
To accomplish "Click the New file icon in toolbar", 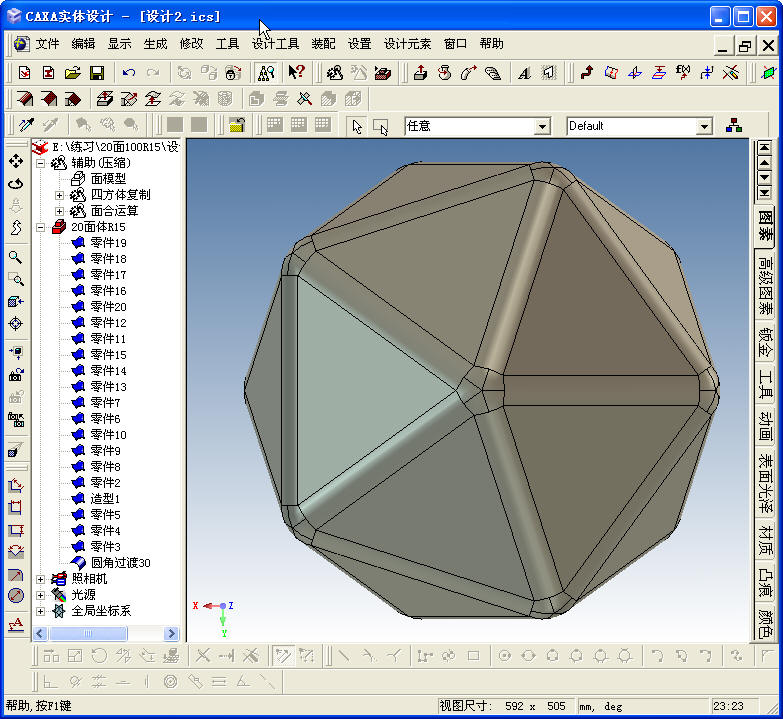I will point(24,73).
